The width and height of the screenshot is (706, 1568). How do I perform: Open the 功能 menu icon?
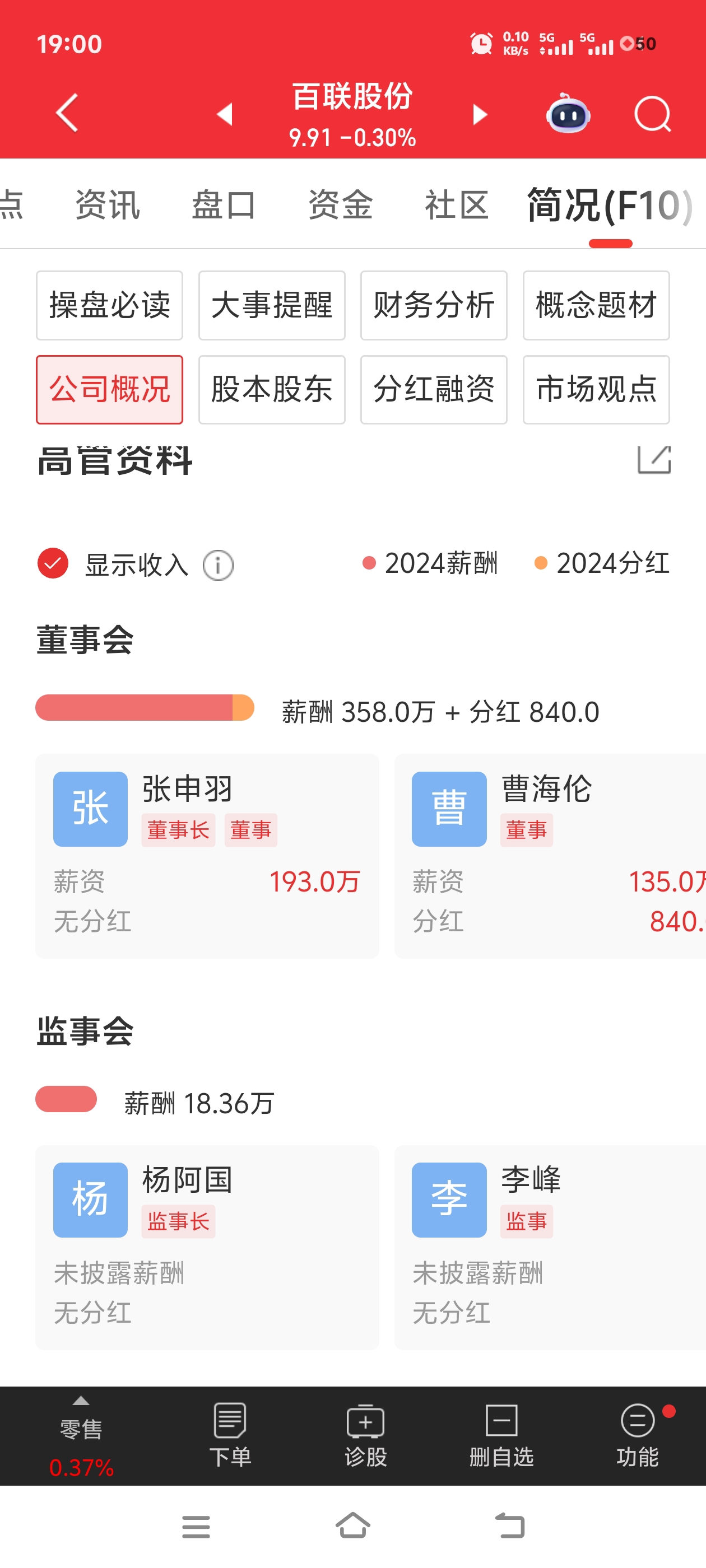click(x=637, y=1435)
